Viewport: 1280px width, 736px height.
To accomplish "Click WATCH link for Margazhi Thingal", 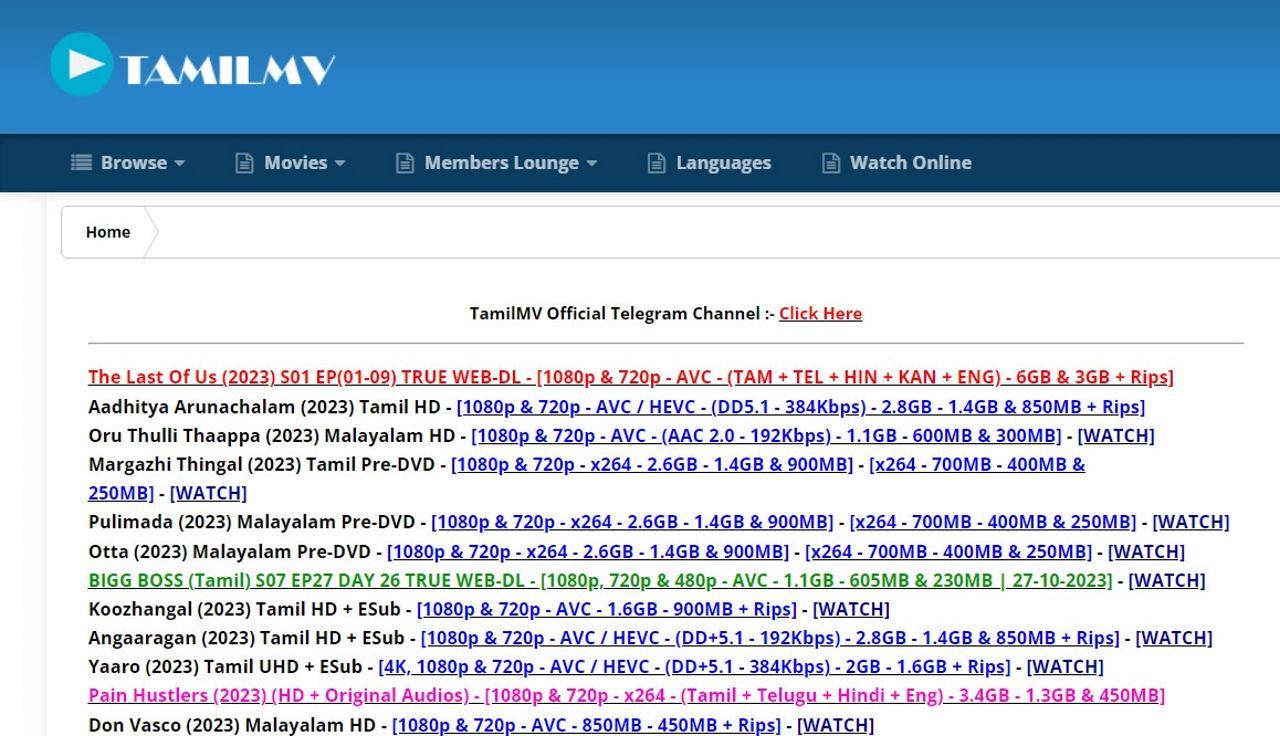I will pyautogui.click(x=208, y=493).
